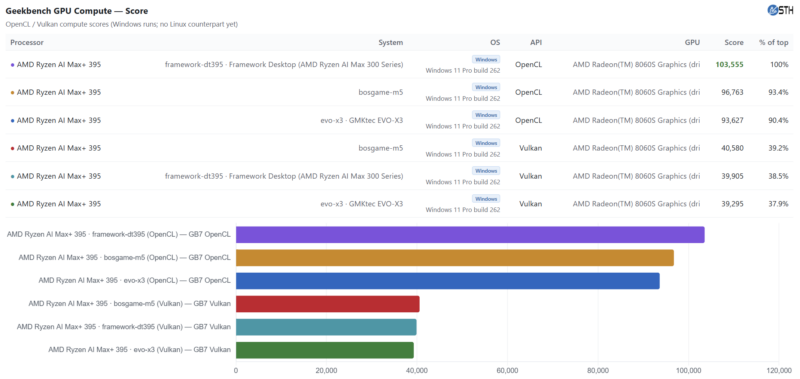Click the Windows badge in the 40,580 row

pos(486,143)
